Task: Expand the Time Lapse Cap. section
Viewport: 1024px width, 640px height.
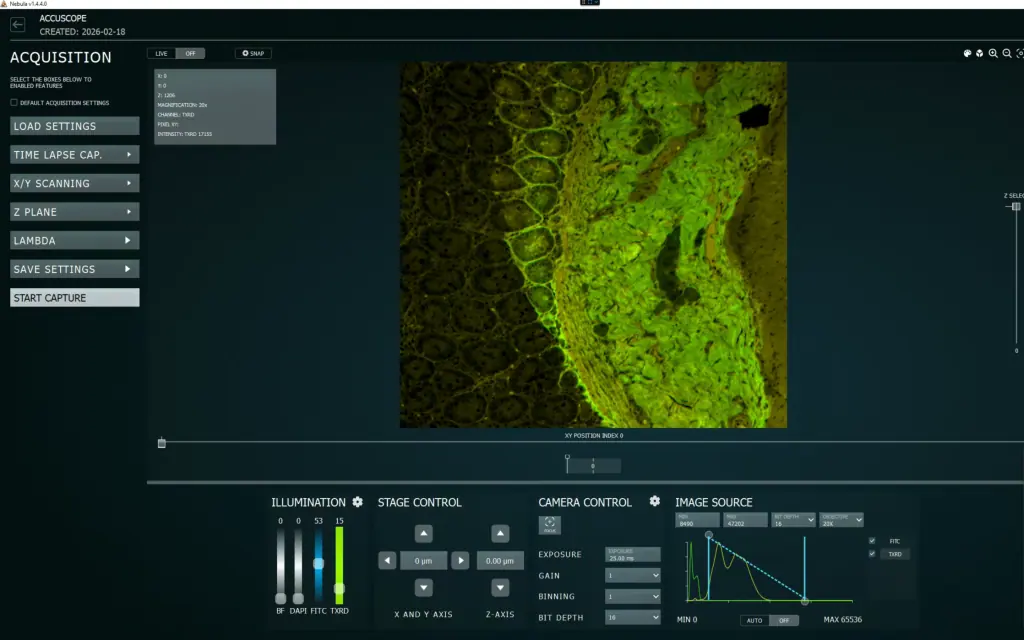Action: click(x=74, y=155)
